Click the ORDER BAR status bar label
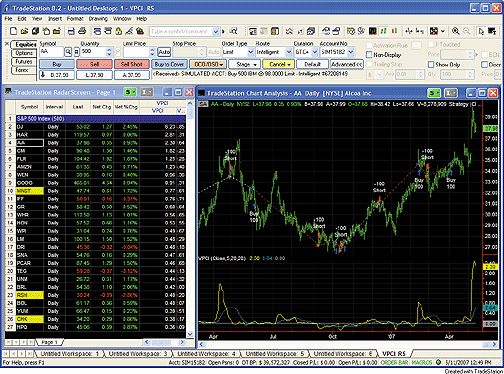The image size is (504, 374). pos(394,362)
